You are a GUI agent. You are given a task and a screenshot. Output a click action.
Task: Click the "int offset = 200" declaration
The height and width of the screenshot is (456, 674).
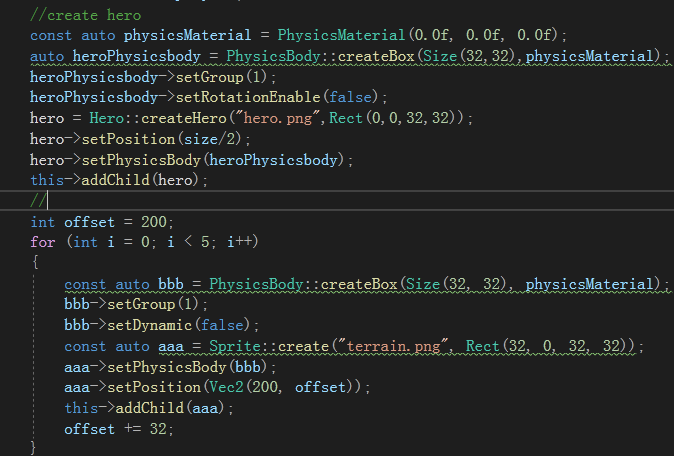102,221
